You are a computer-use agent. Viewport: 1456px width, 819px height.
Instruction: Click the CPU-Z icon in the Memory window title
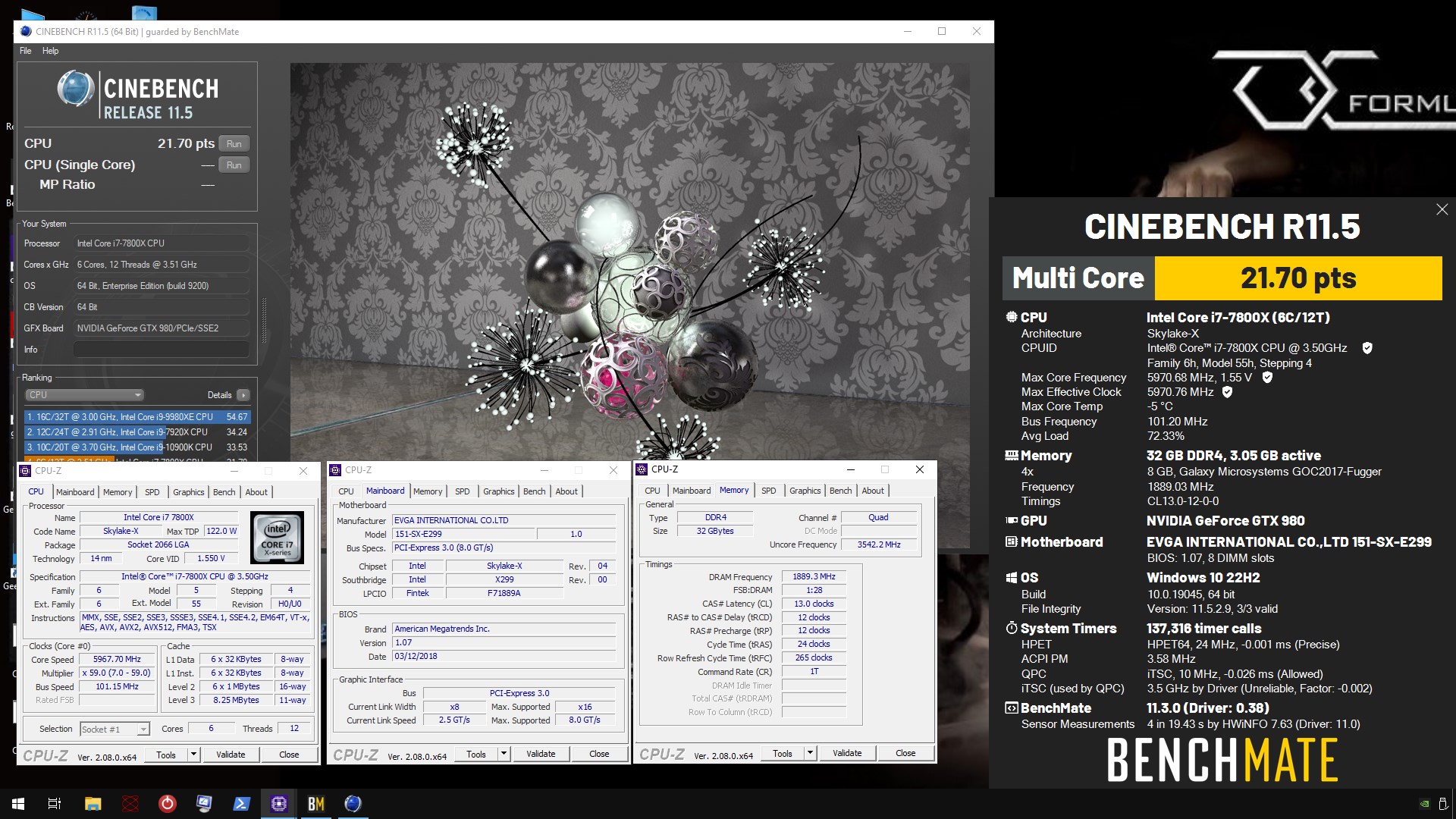point(642,469)
